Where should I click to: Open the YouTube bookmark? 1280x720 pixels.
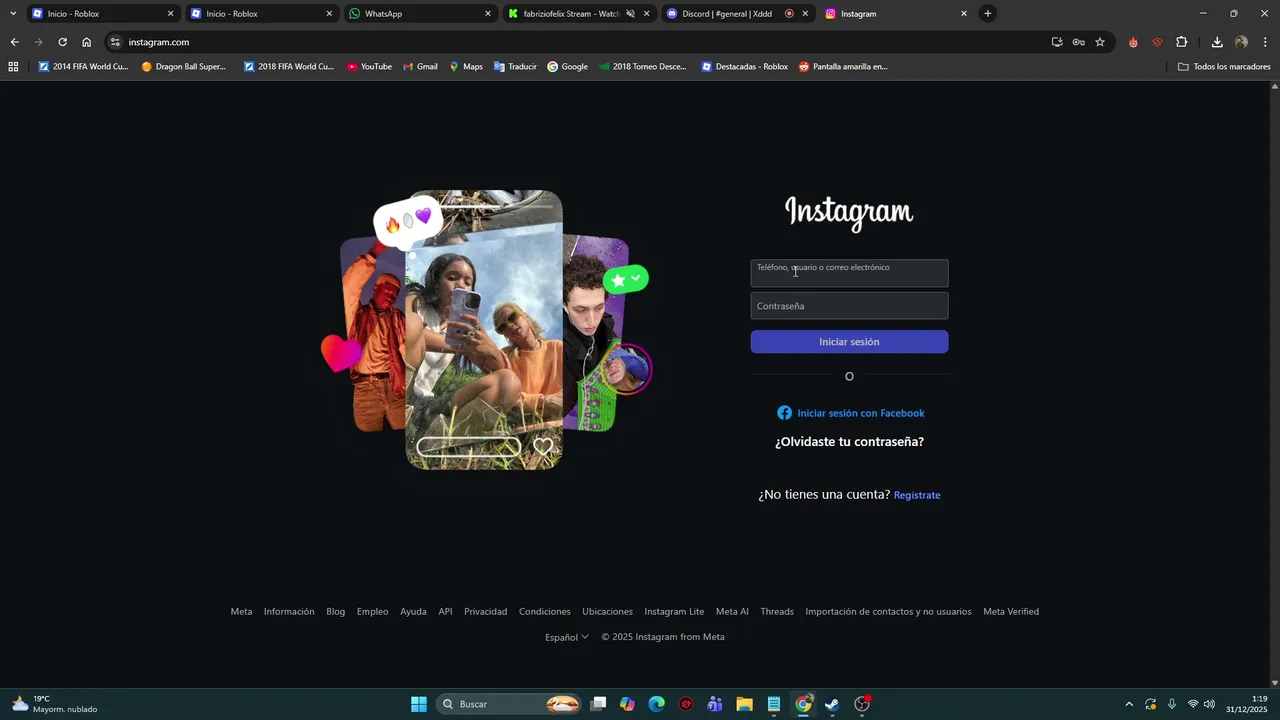tap(369, 67)
